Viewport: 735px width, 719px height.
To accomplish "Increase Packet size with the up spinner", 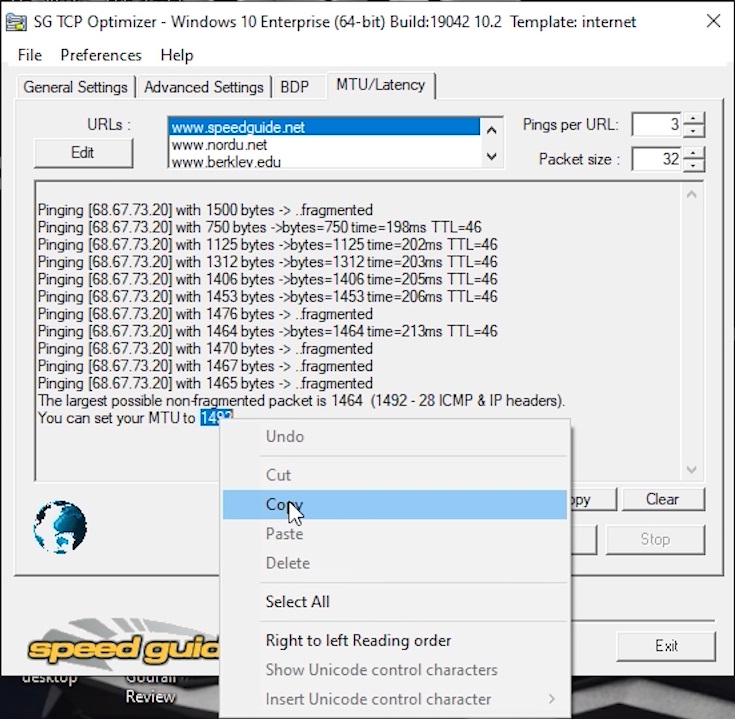I will pyautogui.click(x=694, y=153).
